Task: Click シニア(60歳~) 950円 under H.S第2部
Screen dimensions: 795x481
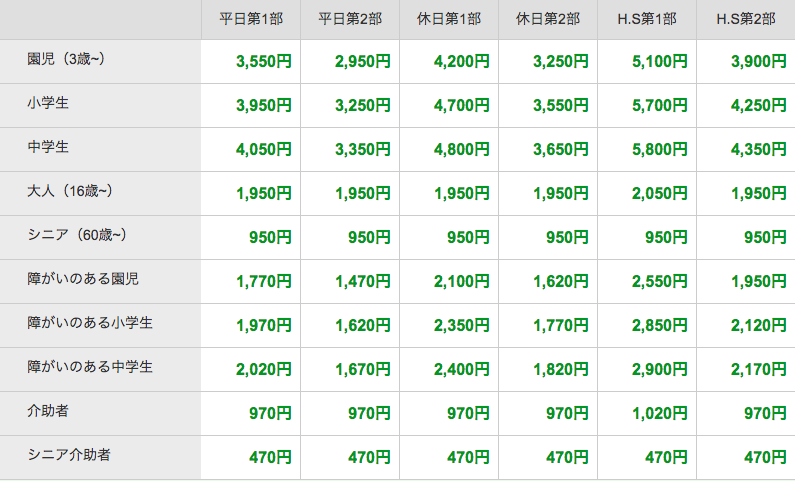Action: click(765, 237)
